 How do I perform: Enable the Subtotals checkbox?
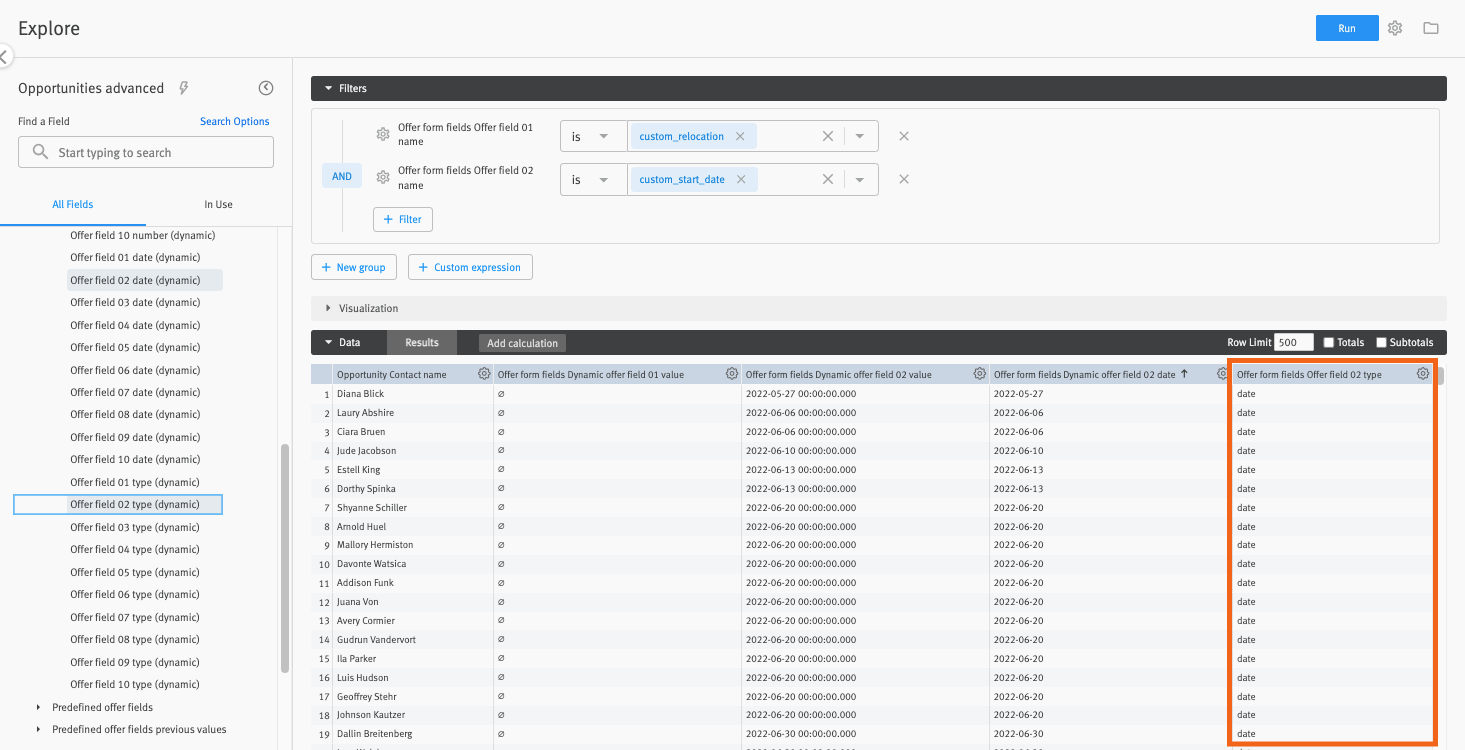[x=1381, y=342]
